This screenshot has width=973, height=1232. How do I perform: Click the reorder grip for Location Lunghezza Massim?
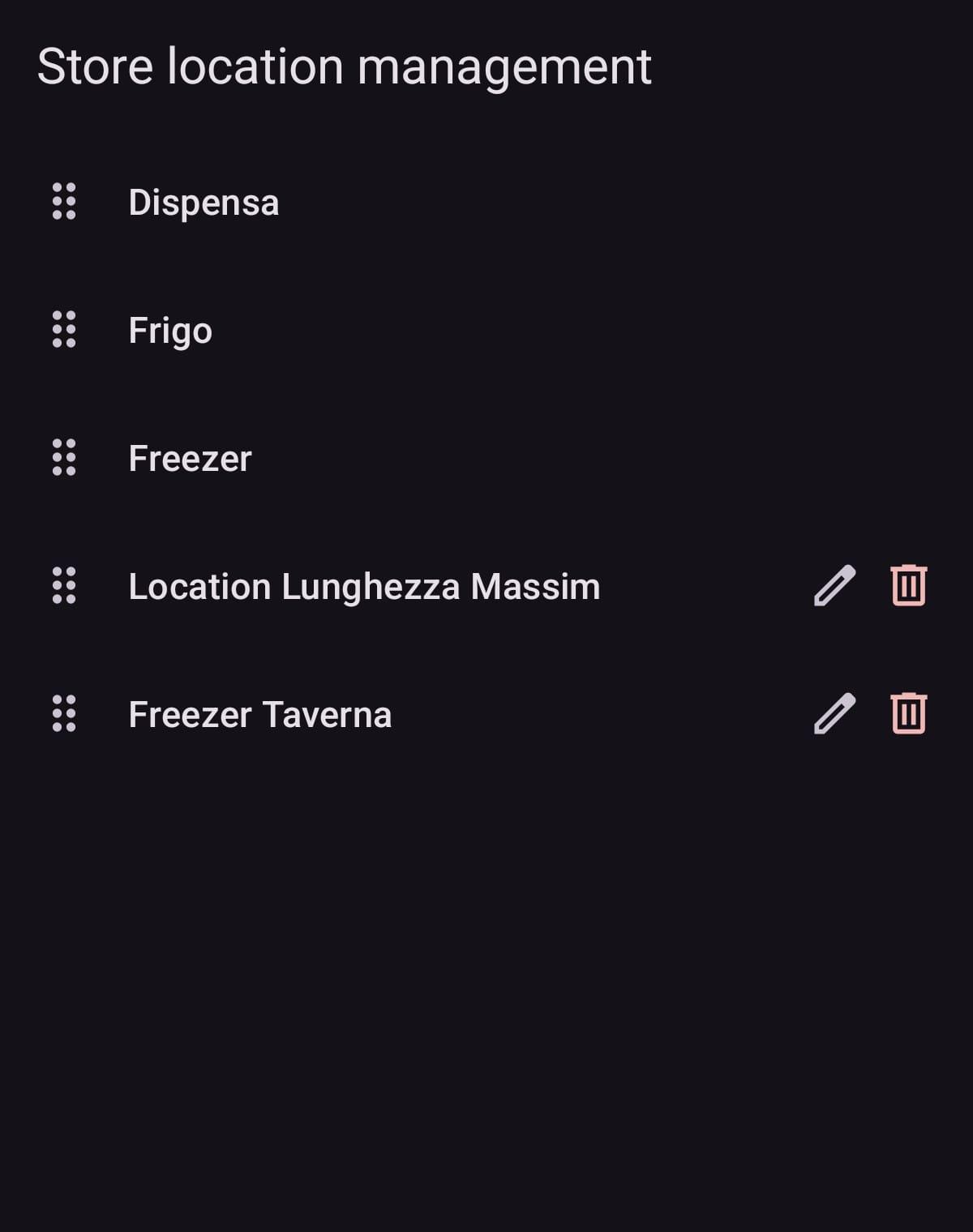[64, 585]
